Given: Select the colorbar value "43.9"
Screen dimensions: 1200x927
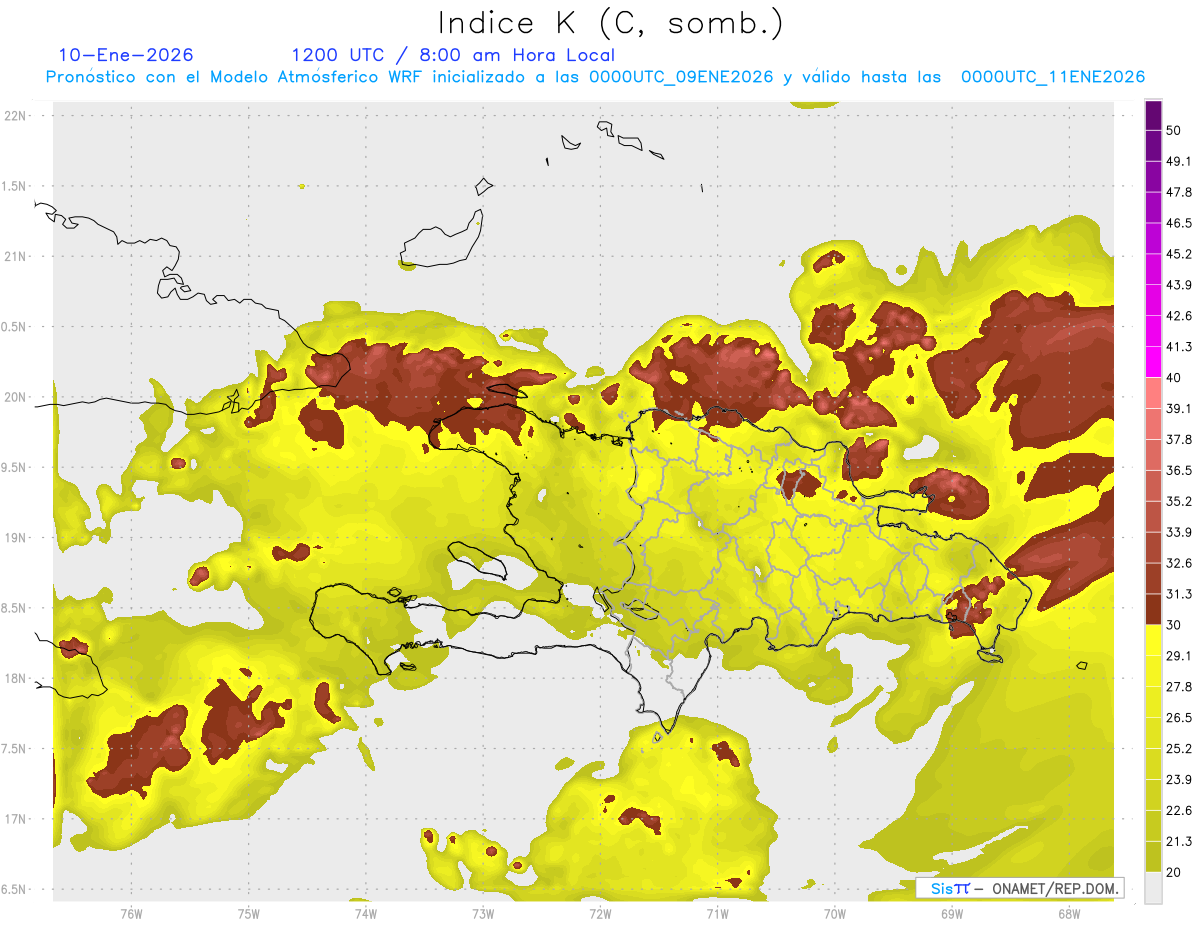Looking at the screenshot, I should 1179,285.
